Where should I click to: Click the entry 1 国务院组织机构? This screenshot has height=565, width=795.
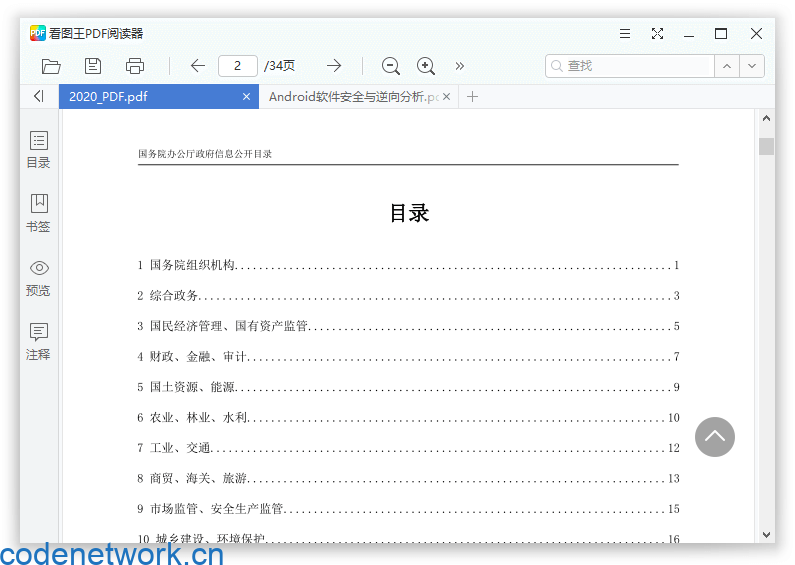click(408, 265)
